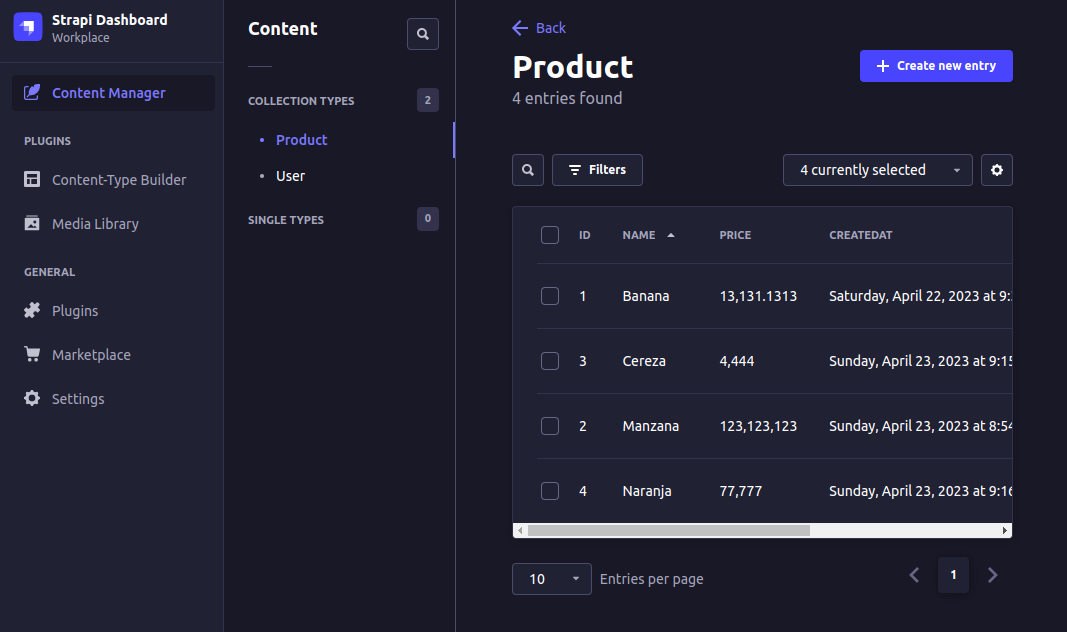Search content types with magnifier button
The width and height of the screenshot is (1067, 632).
click(423, 34)
